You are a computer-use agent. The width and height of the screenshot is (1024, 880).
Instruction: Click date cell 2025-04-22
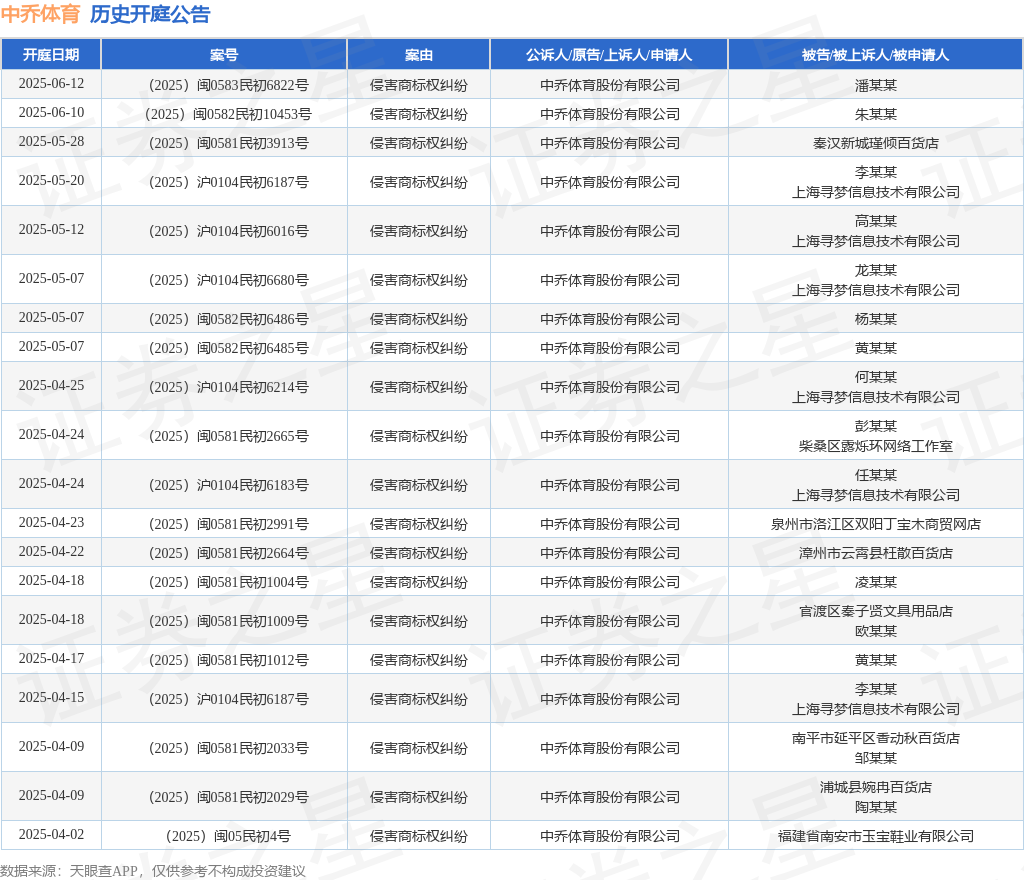click(51, 551)
